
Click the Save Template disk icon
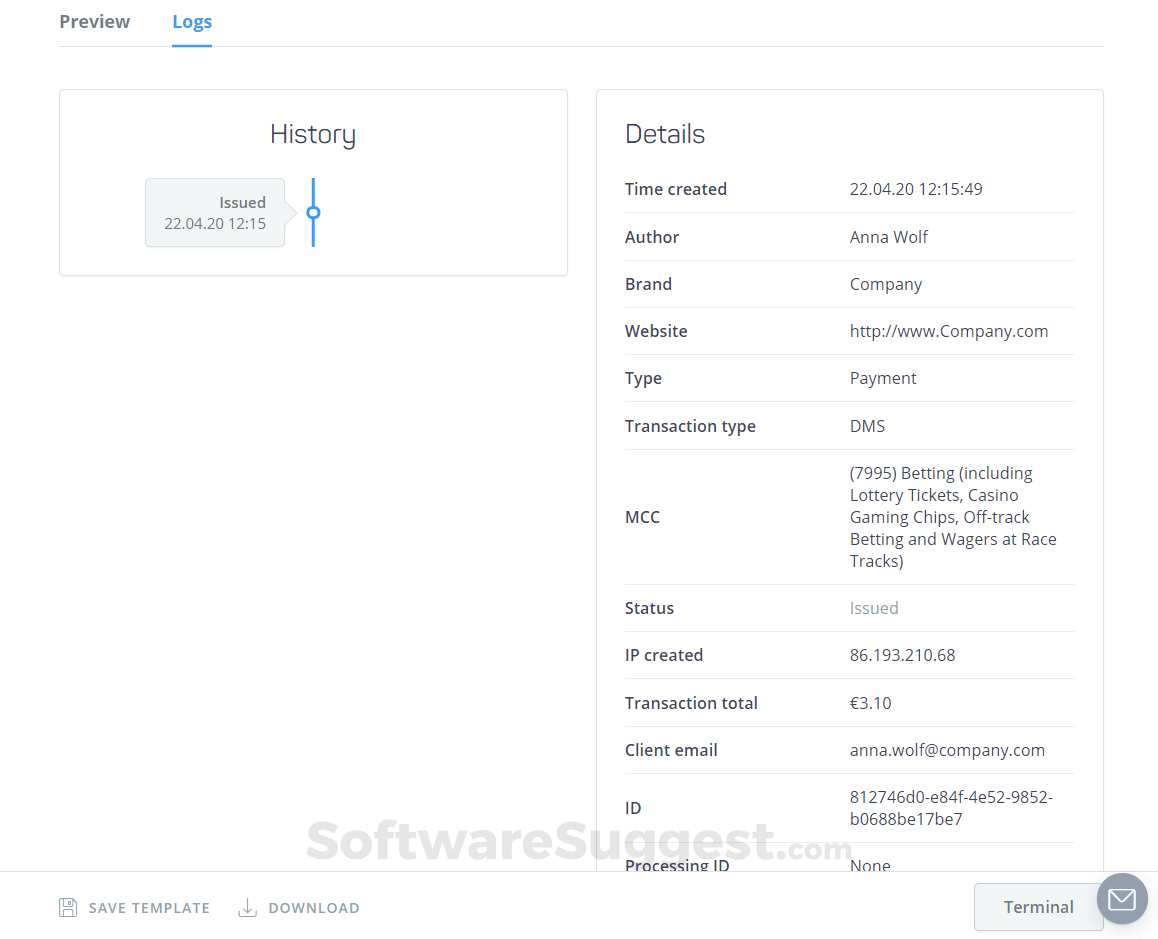(68, 907)
